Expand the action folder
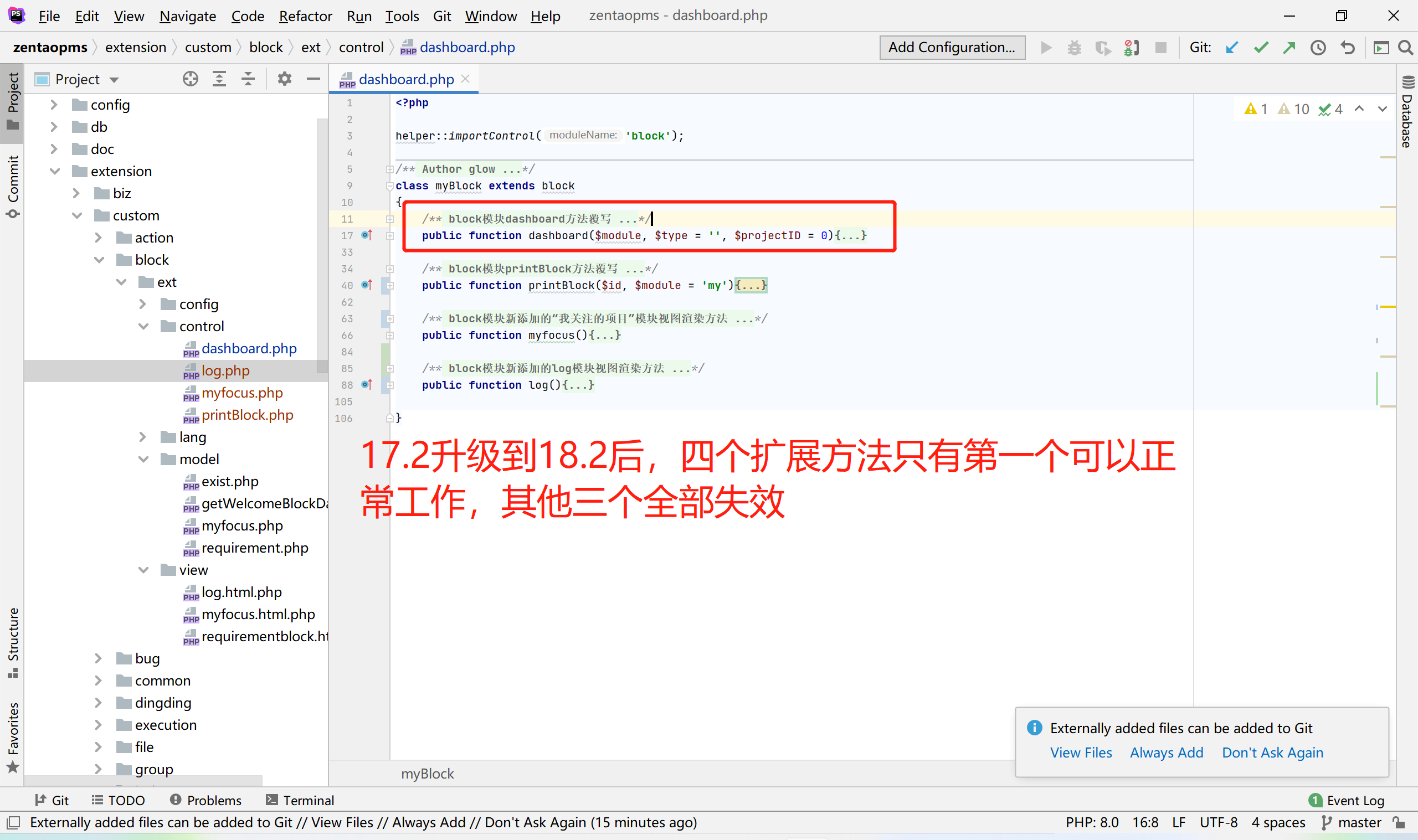Image resolution: width=1418 pixels, height=840 pixels. (x=99, y=238)
